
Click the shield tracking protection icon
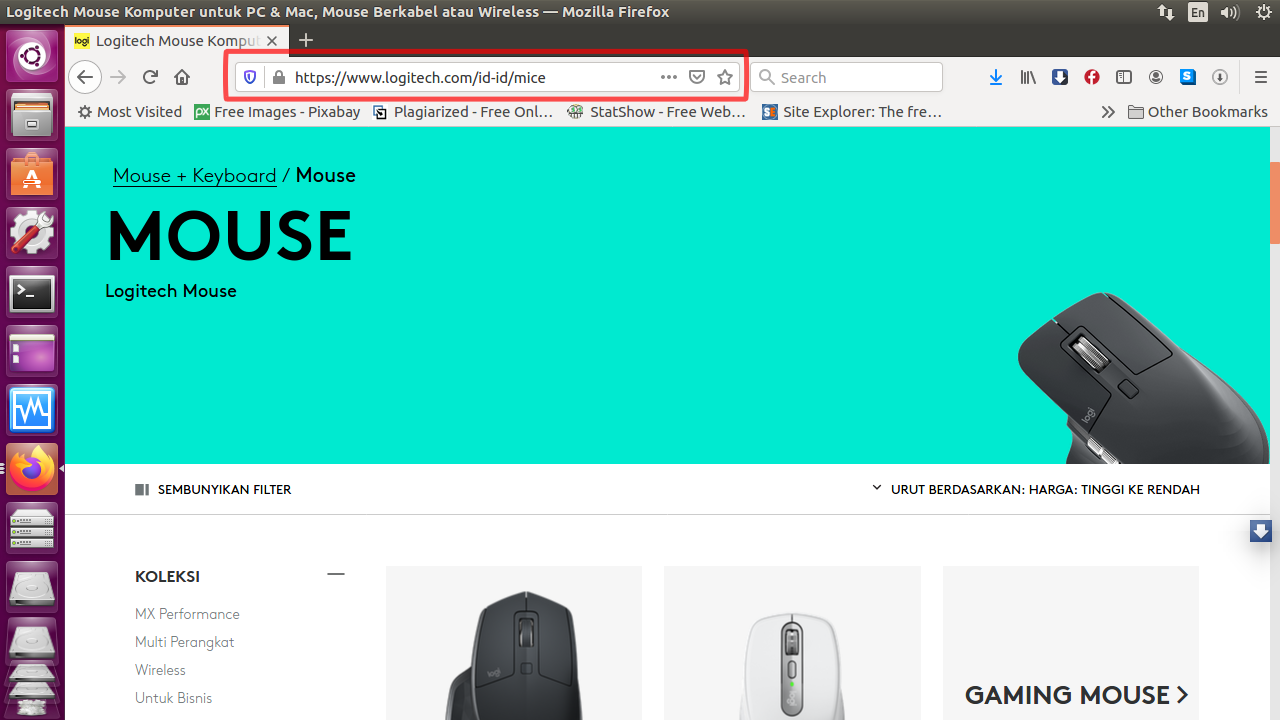tap(250, 77)
